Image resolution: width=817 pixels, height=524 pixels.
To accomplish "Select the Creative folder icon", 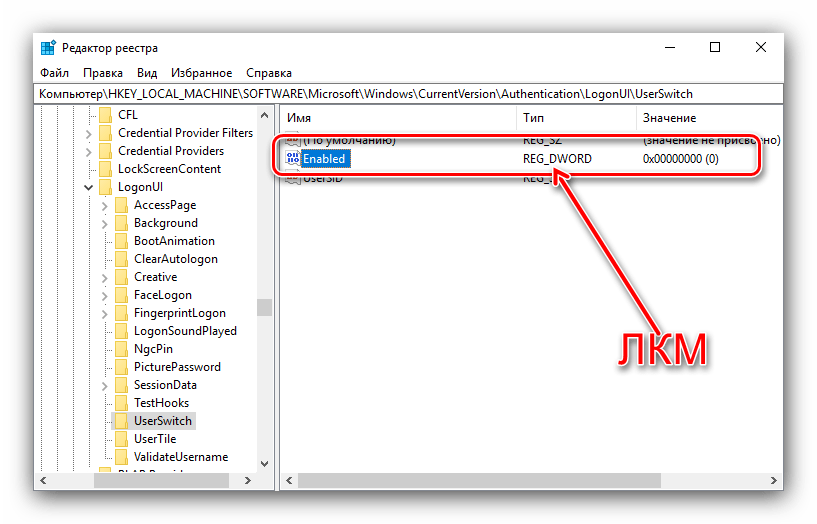I will [x=121, y=277].
